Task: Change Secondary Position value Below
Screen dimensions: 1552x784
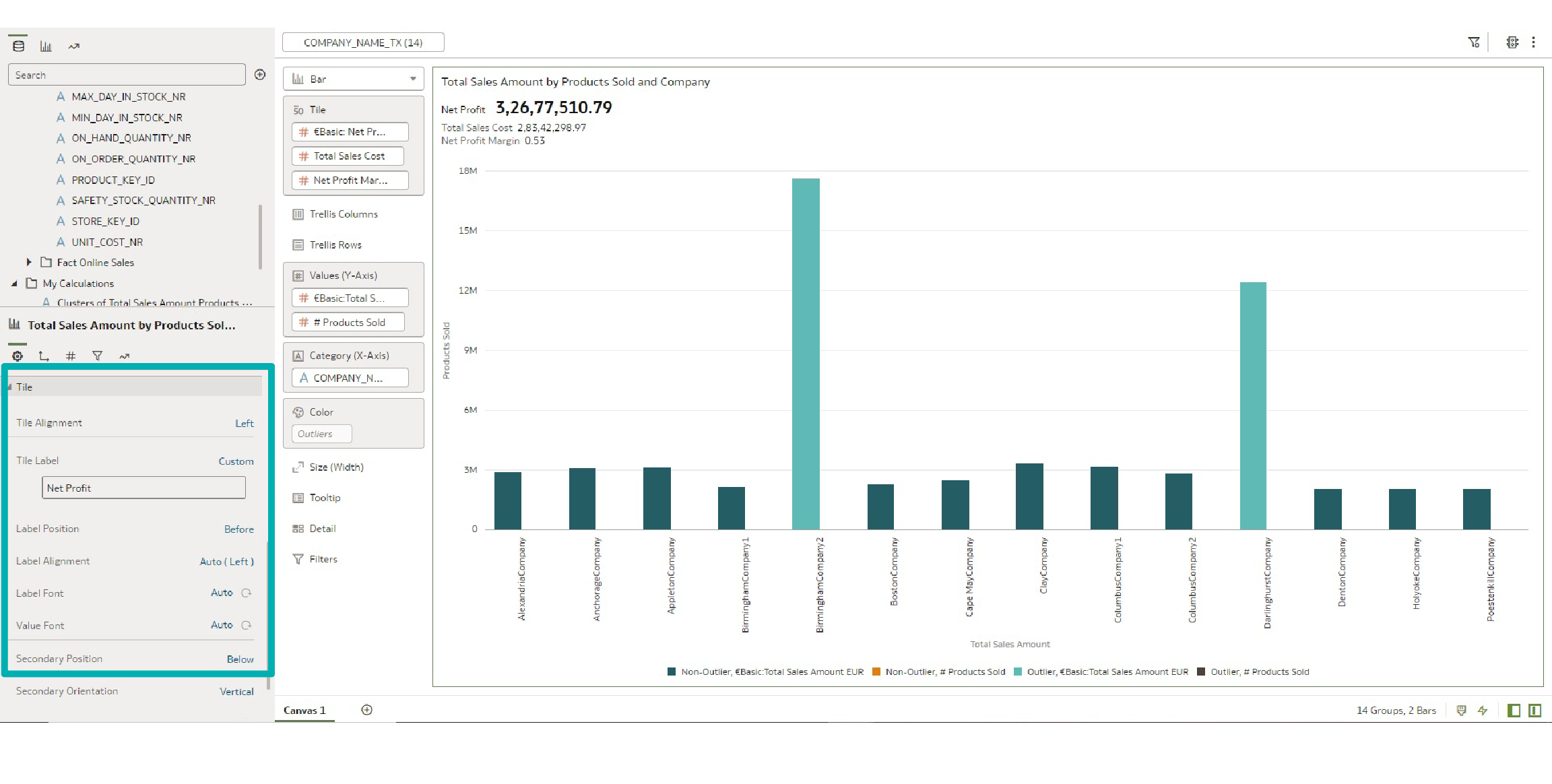Action: click(x=240, y=659)
